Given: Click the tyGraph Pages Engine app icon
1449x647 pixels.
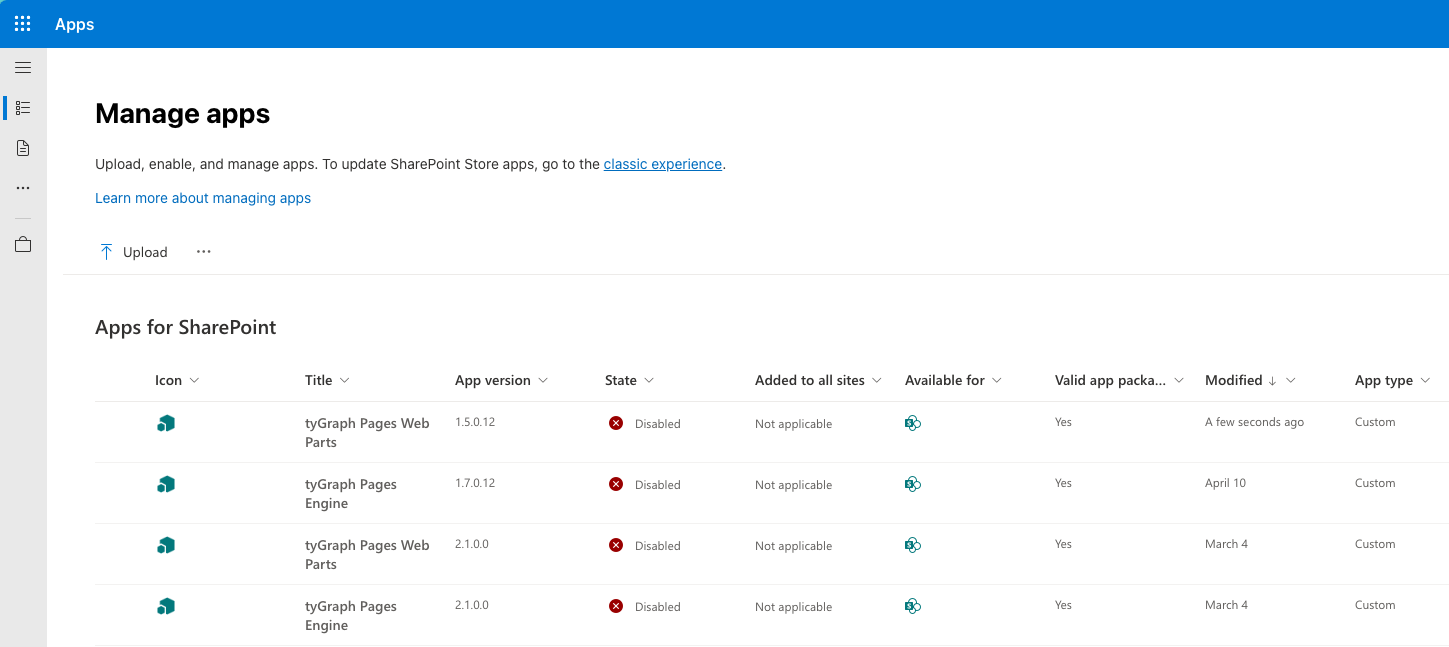Looking at the screenshot, I should tap(165, 484).
